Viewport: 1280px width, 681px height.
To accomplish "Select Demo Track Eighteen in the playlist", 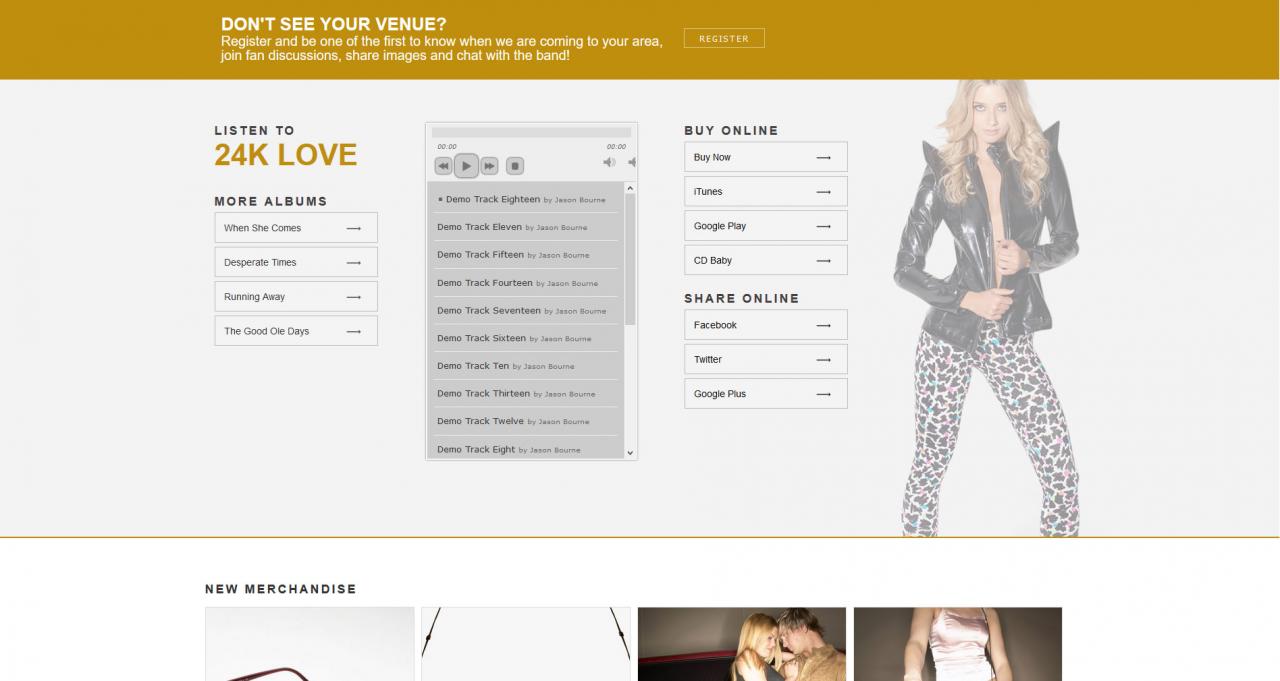I will [x=526, y=199].
